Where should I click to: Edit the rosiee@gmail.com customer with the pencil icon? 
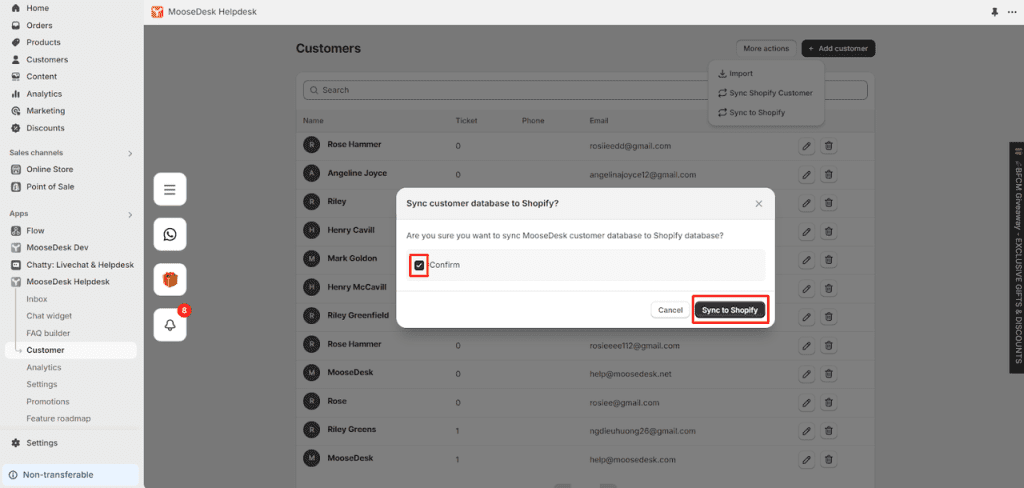(807, 402)
